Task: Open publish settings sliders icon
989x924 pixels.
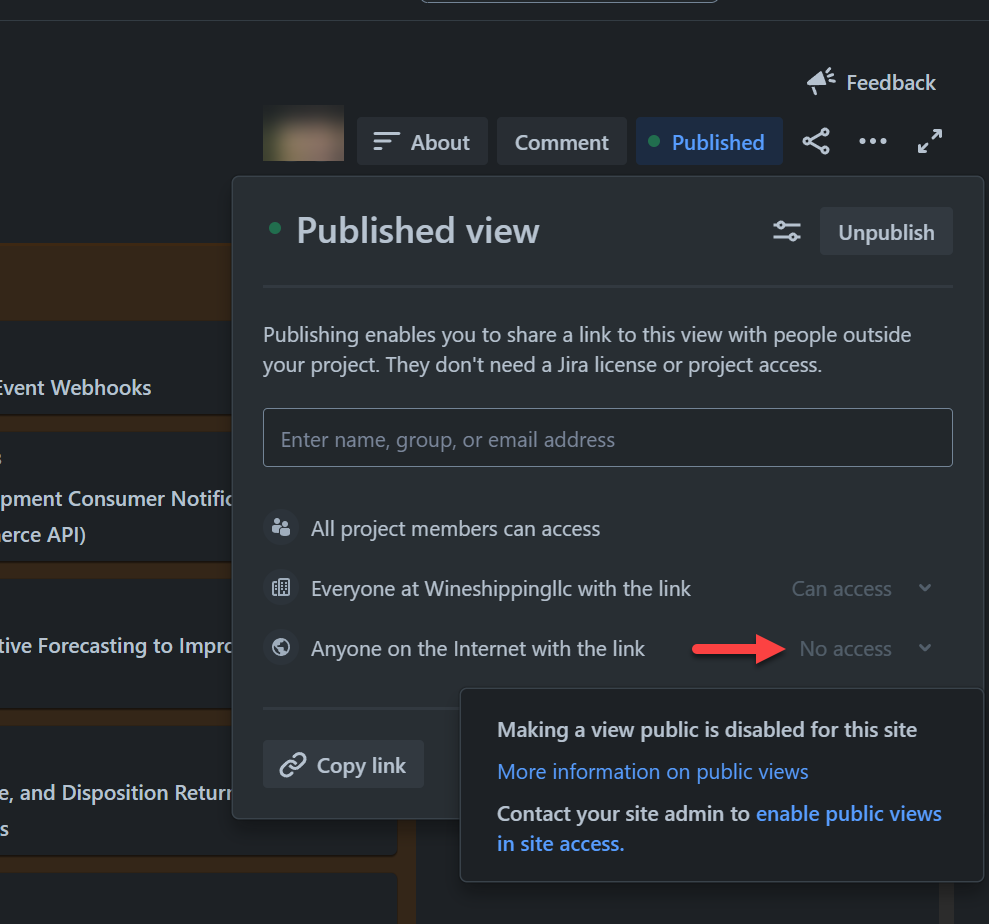Action: point(787,231)
